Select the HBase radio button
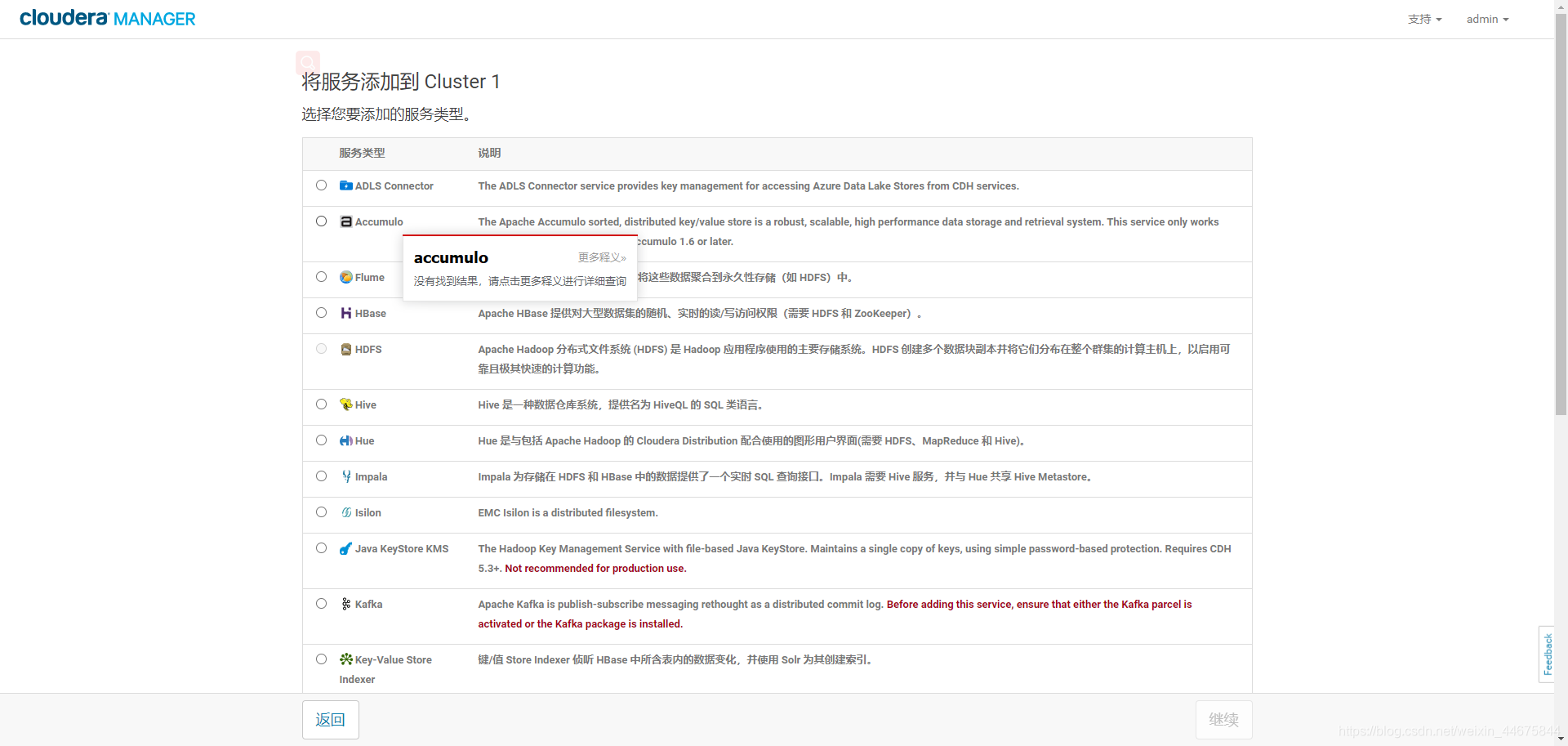 (x=322, y=313)
